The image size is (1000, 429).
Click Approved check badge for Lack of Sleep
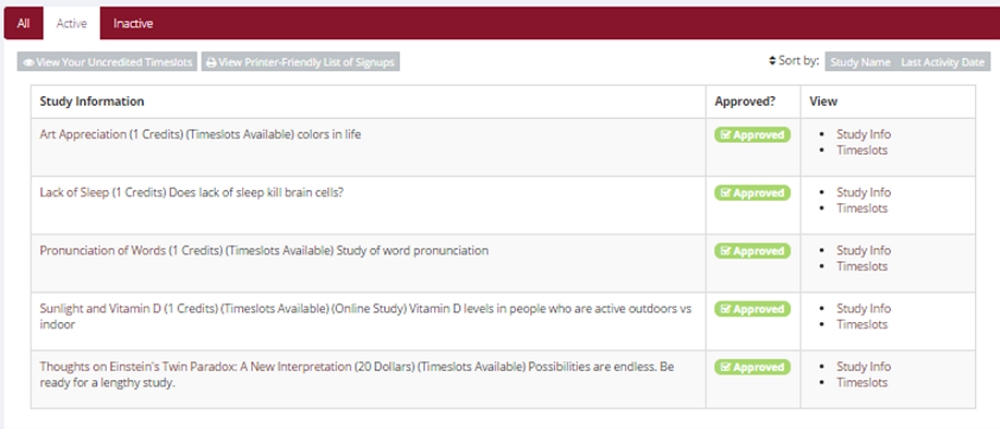coord(752,193)
